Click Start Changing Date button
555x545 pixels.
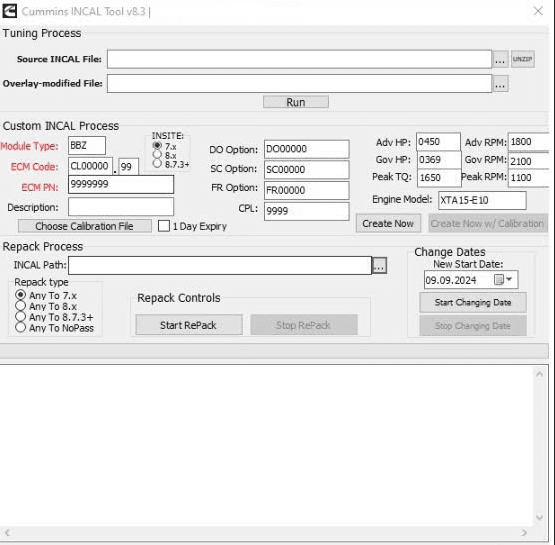coord(473,303)
